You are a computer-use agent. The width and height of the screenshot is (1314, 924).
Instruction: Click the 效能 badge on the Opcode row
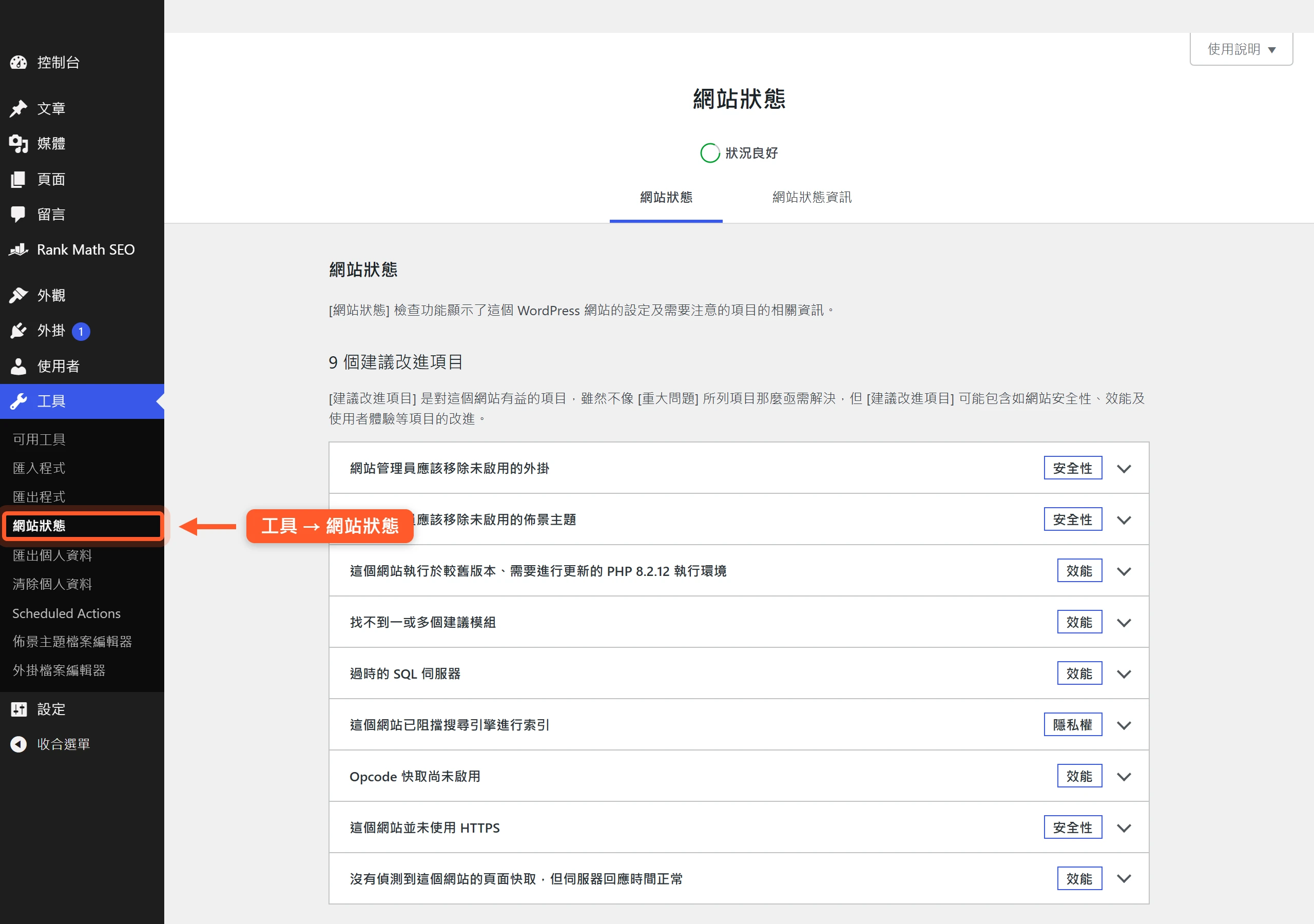click(1079, 776)
